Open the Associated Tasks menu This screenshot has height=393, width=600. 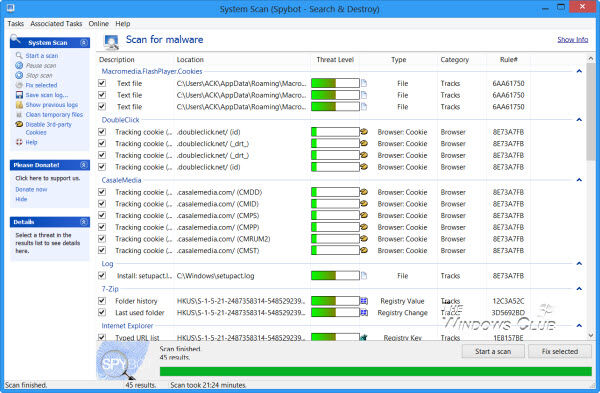point(56,24)
